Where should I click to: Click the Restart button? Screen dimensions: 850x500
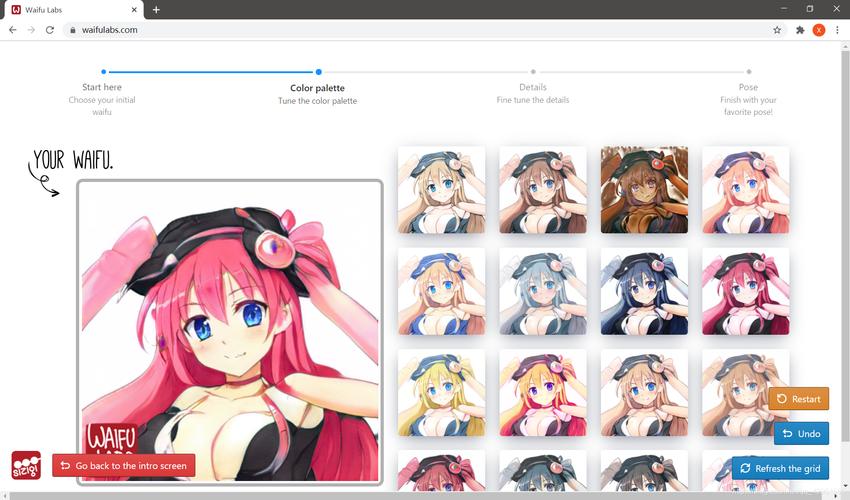point(799,399)
